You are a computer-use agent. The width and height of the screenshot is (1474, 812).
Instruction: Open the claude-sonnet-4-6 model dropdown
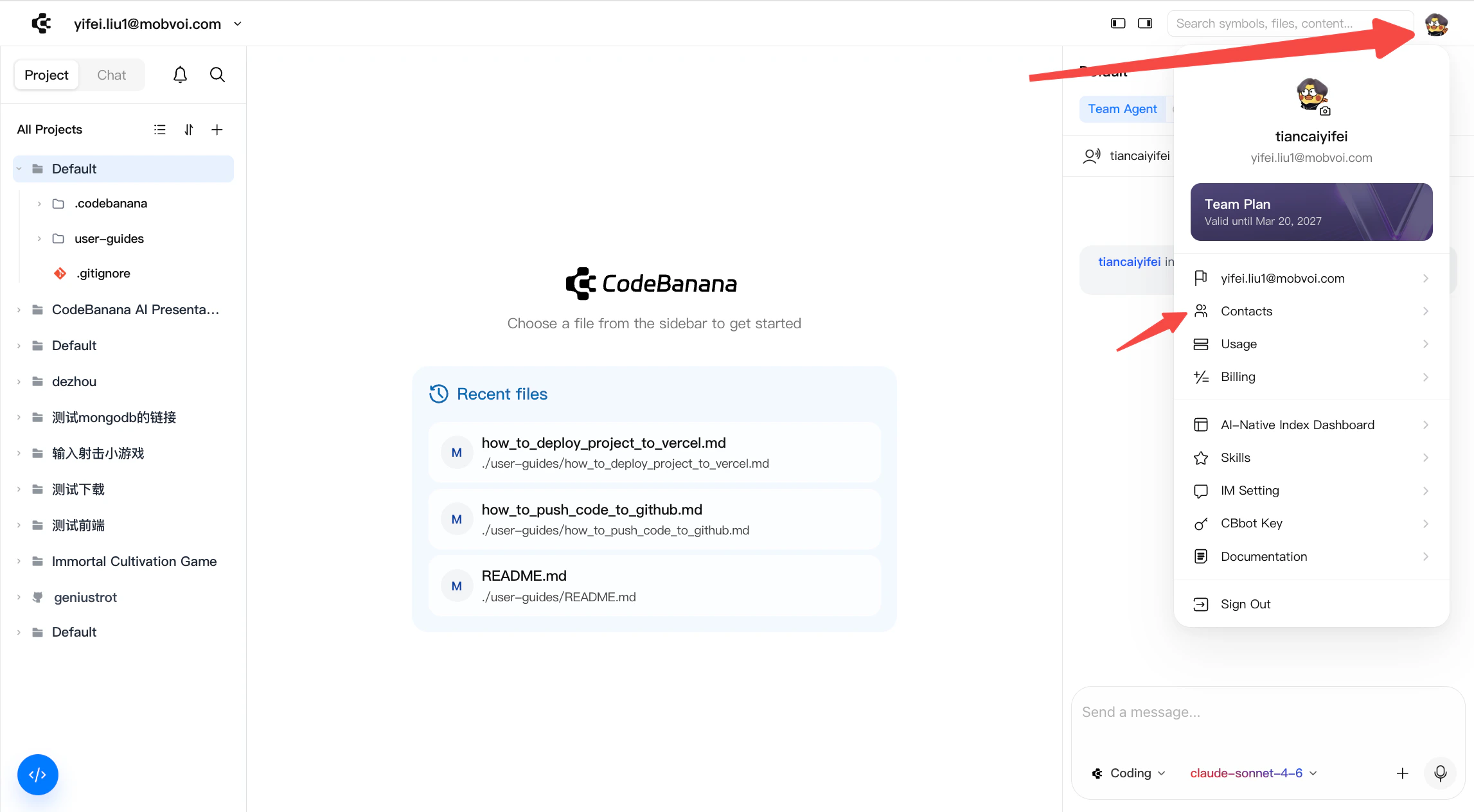point(1253,773)
